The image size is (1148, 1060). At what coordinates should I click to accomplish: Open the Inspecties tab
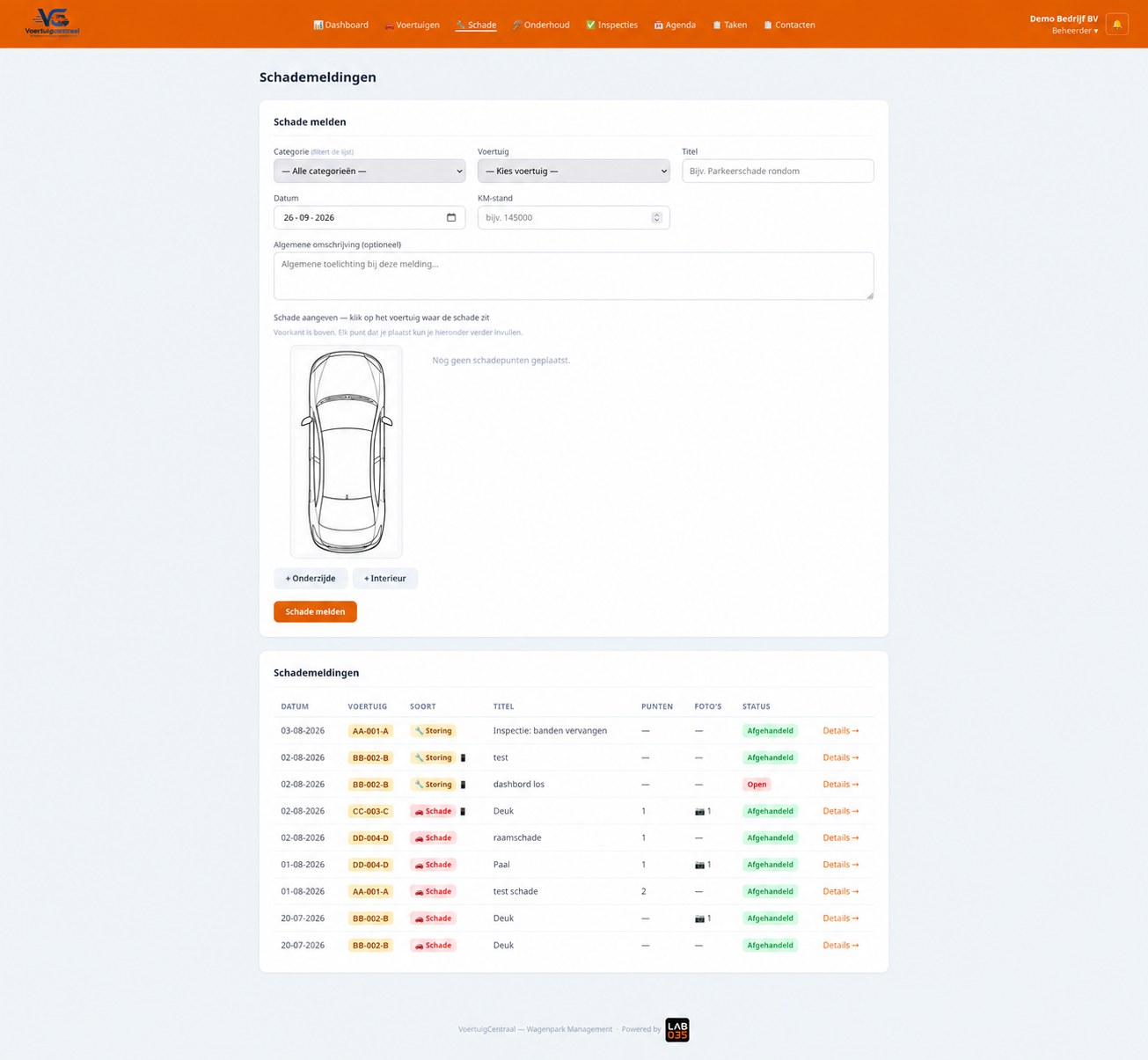point(612,25)
